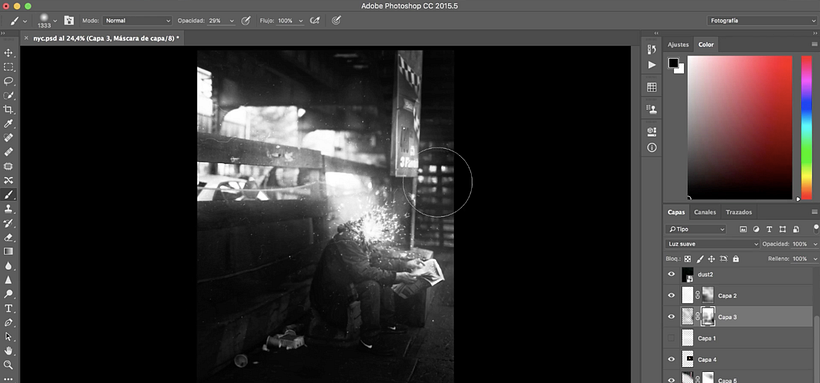
Task: Click the foreground color swatch
Action: tap(673, 63)
